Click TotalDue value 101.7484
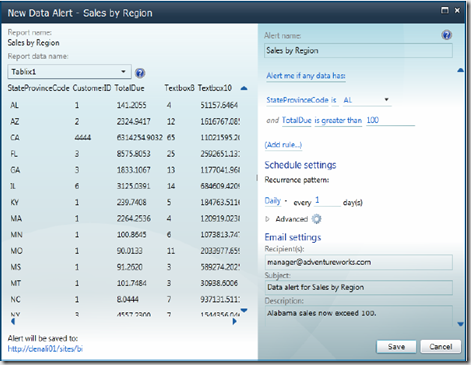Image resolution: width=471 pixels, height=365 pixels. (131, 283)
